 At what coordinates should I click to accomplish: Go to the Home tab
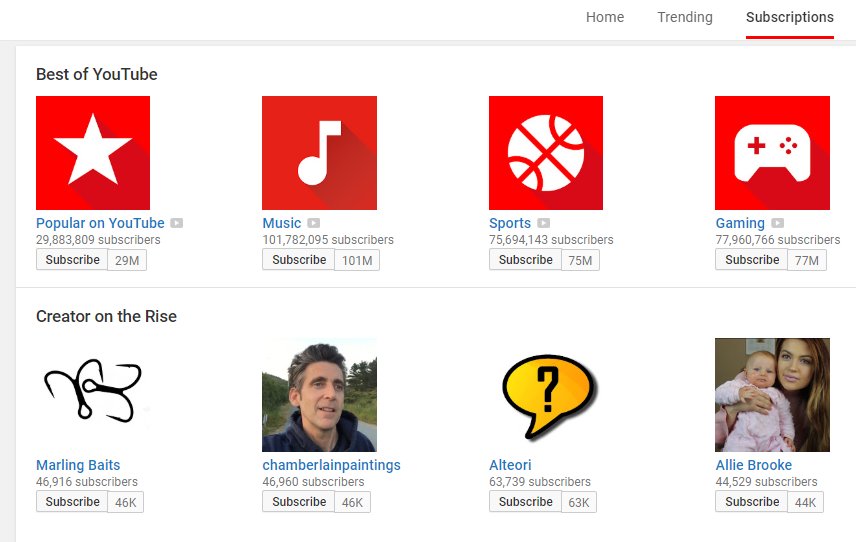605,17
